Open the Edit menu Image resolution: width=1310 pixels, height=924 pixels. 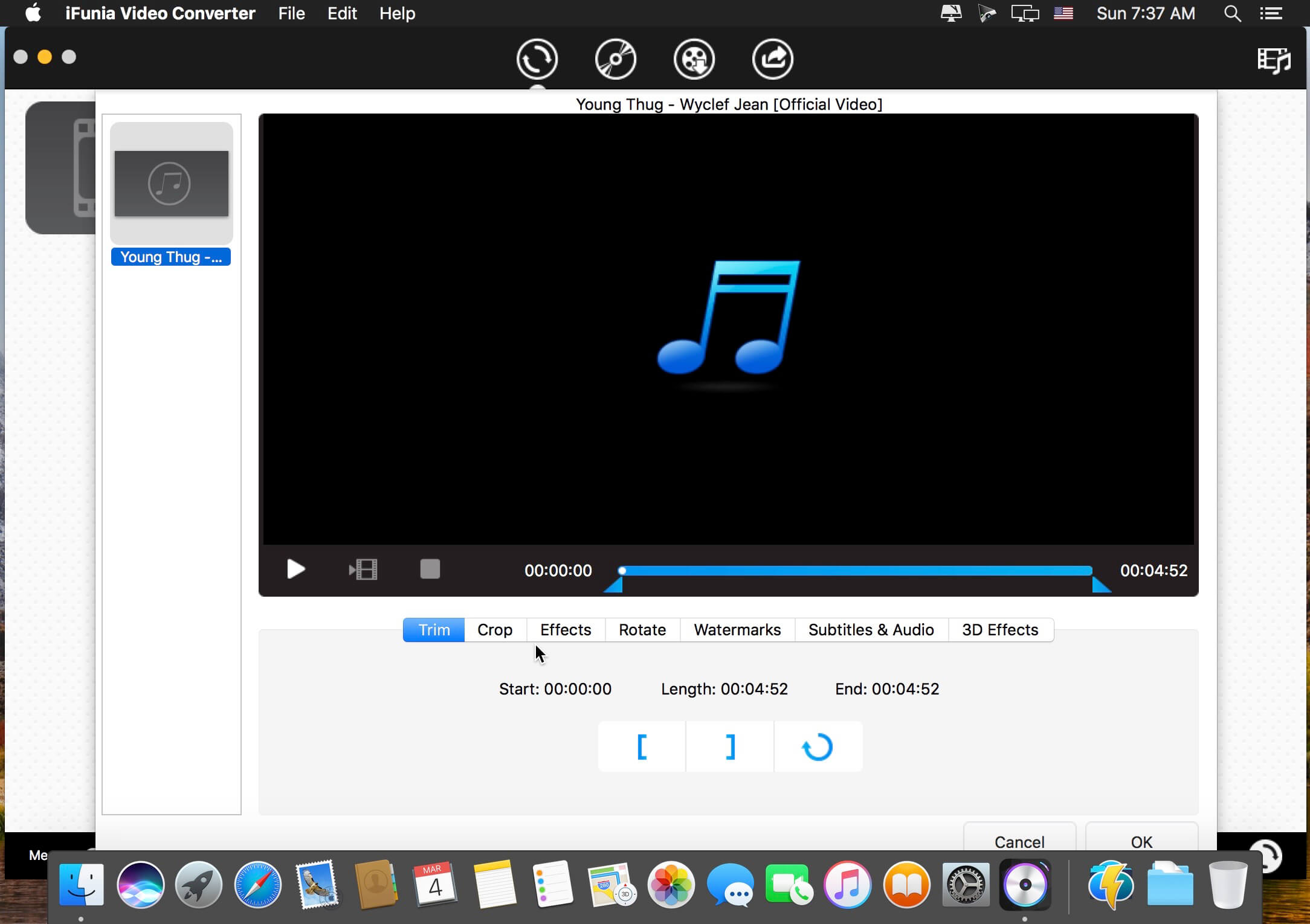342,13
